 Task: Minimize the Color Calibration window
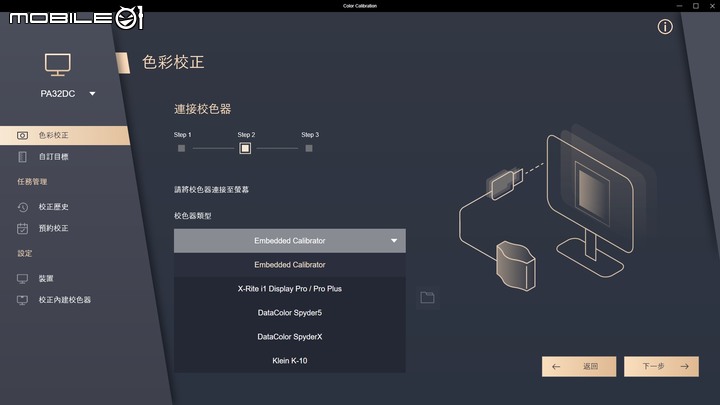680,6
